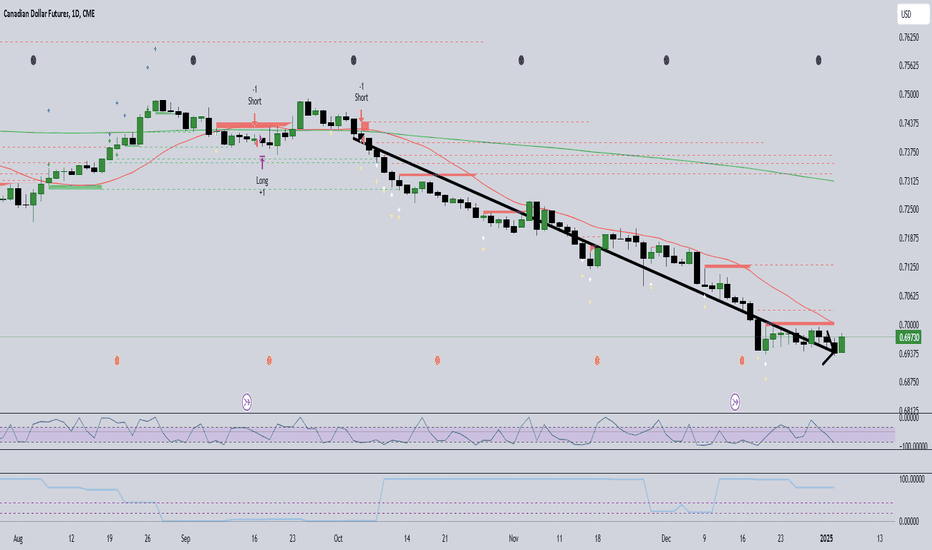Click the Dec label on the time axis
Viewport: 932px width, 550px height.
(666, 539)
